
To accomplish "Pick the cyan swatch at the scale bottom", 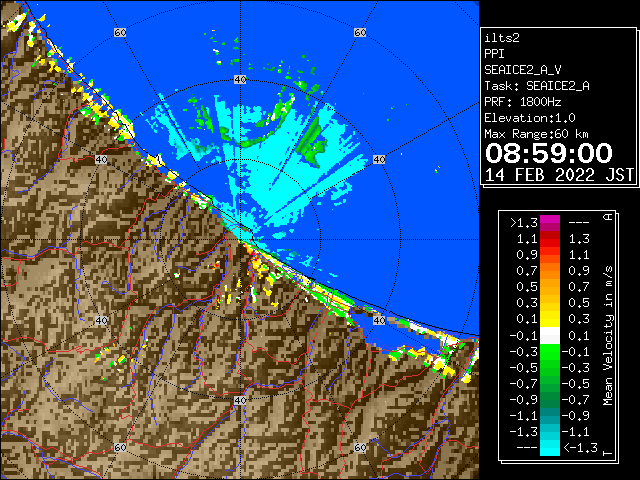I will click(x=550, y=448).
